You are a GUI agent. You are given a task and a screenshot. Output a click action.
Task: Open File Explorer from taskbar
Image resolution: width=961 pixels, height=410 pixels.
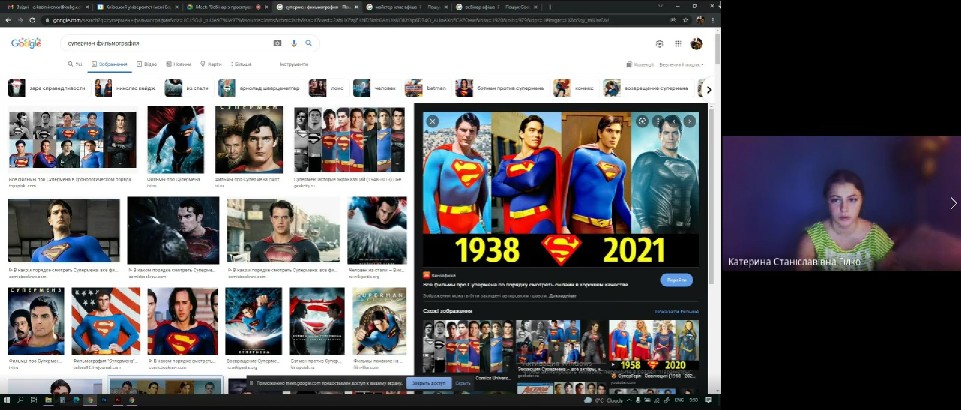[48, 400]
